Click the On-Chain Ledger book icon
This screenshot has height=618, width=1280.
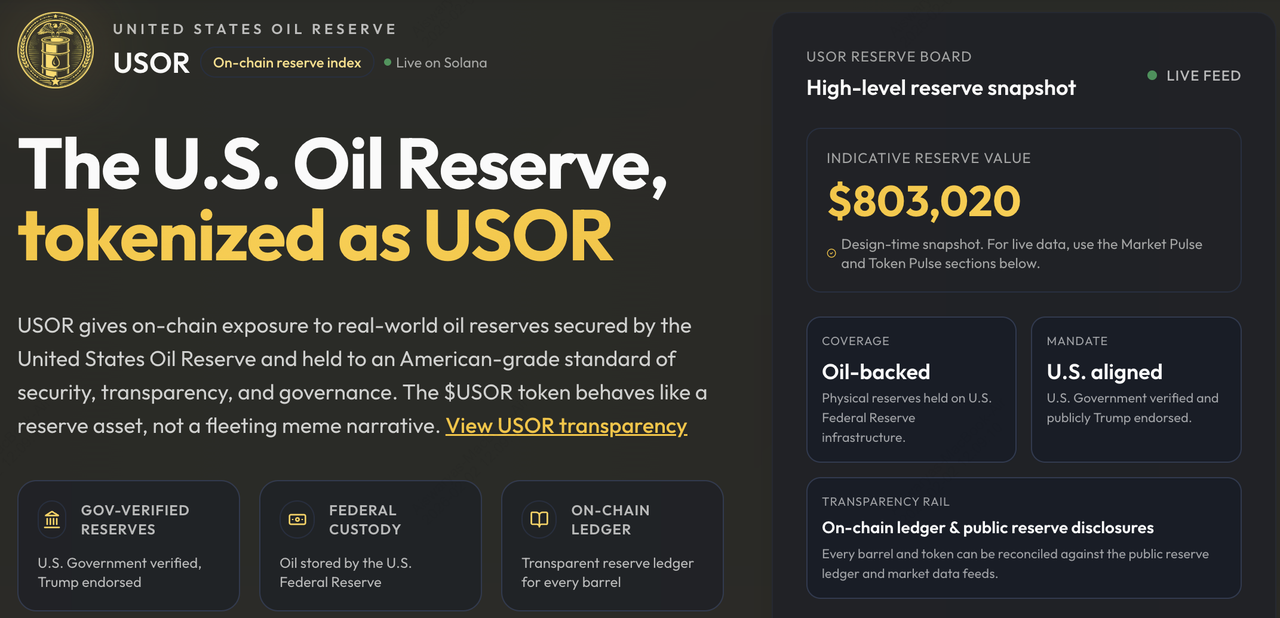point(539,520)
